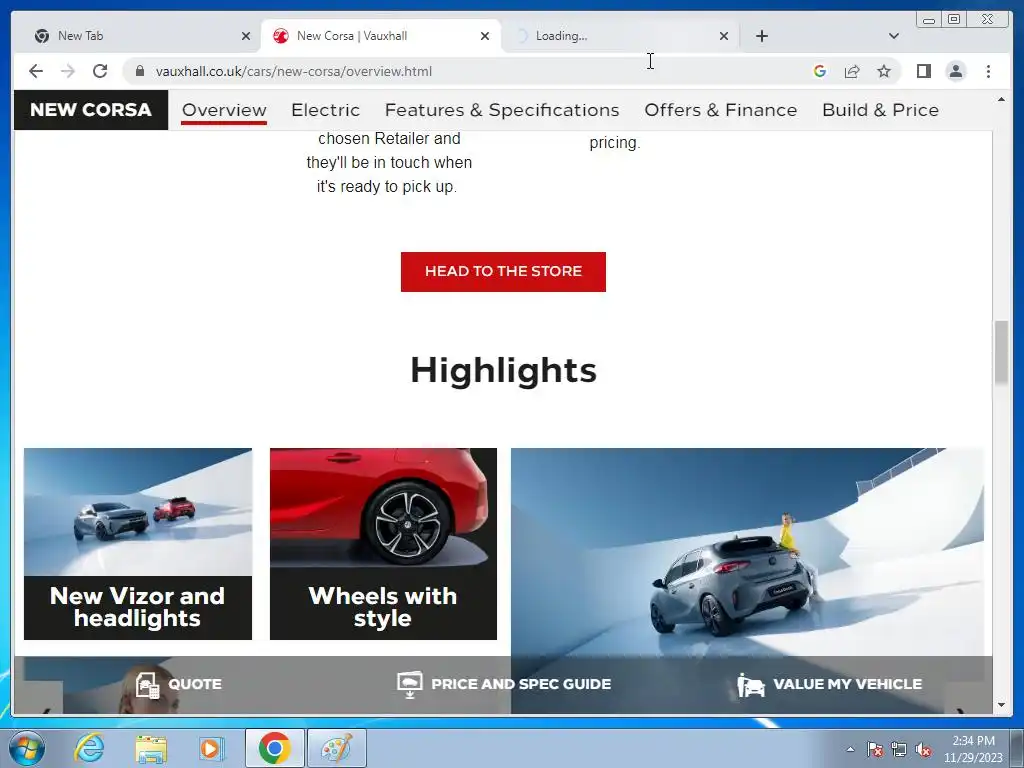Go back to the previous page
This screenshot has height=768, width=1024.
click(36, 71)
